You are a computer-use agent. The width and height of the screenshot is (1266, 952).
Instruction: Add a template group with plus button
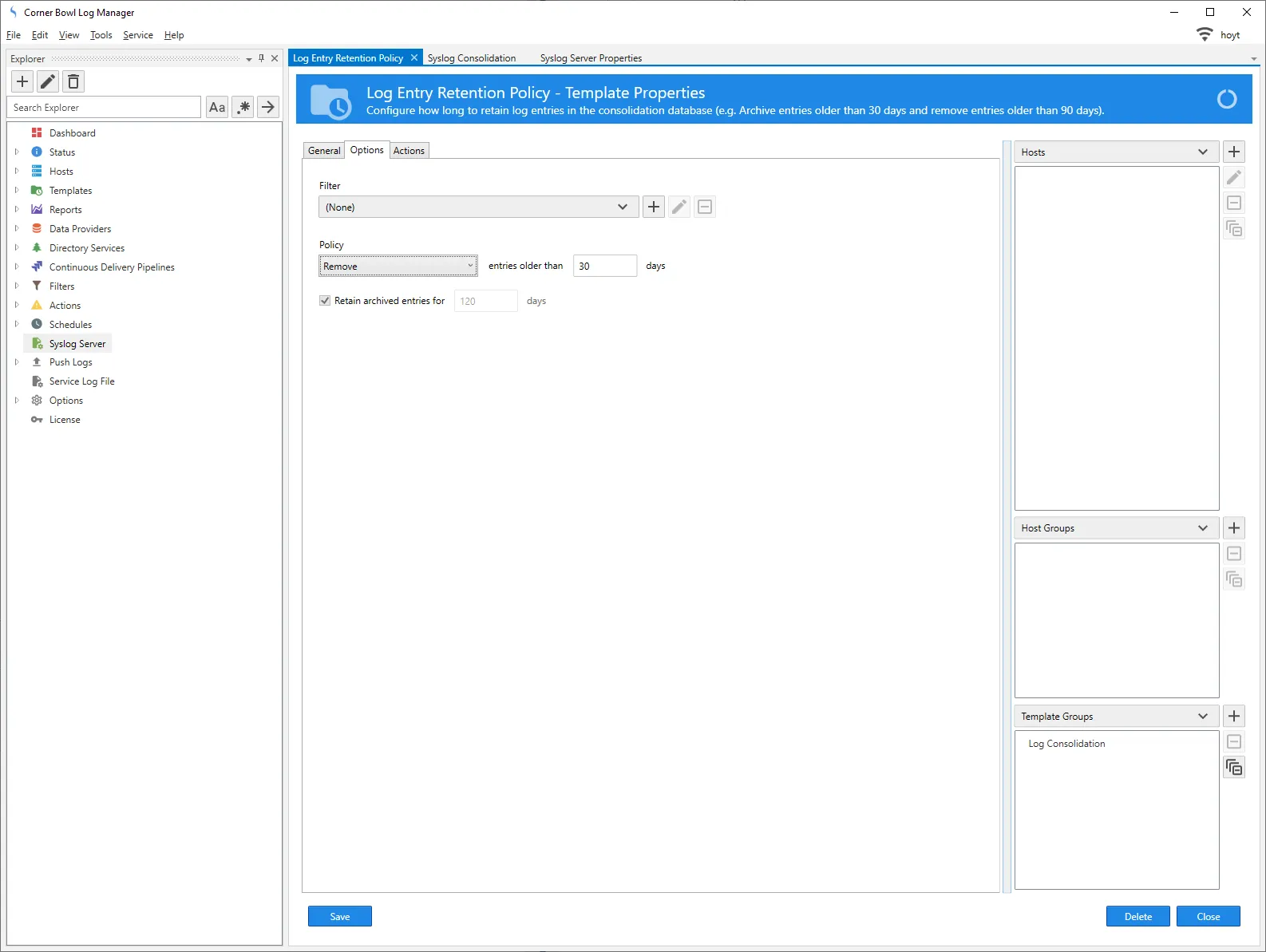(x=1234, y=716)
